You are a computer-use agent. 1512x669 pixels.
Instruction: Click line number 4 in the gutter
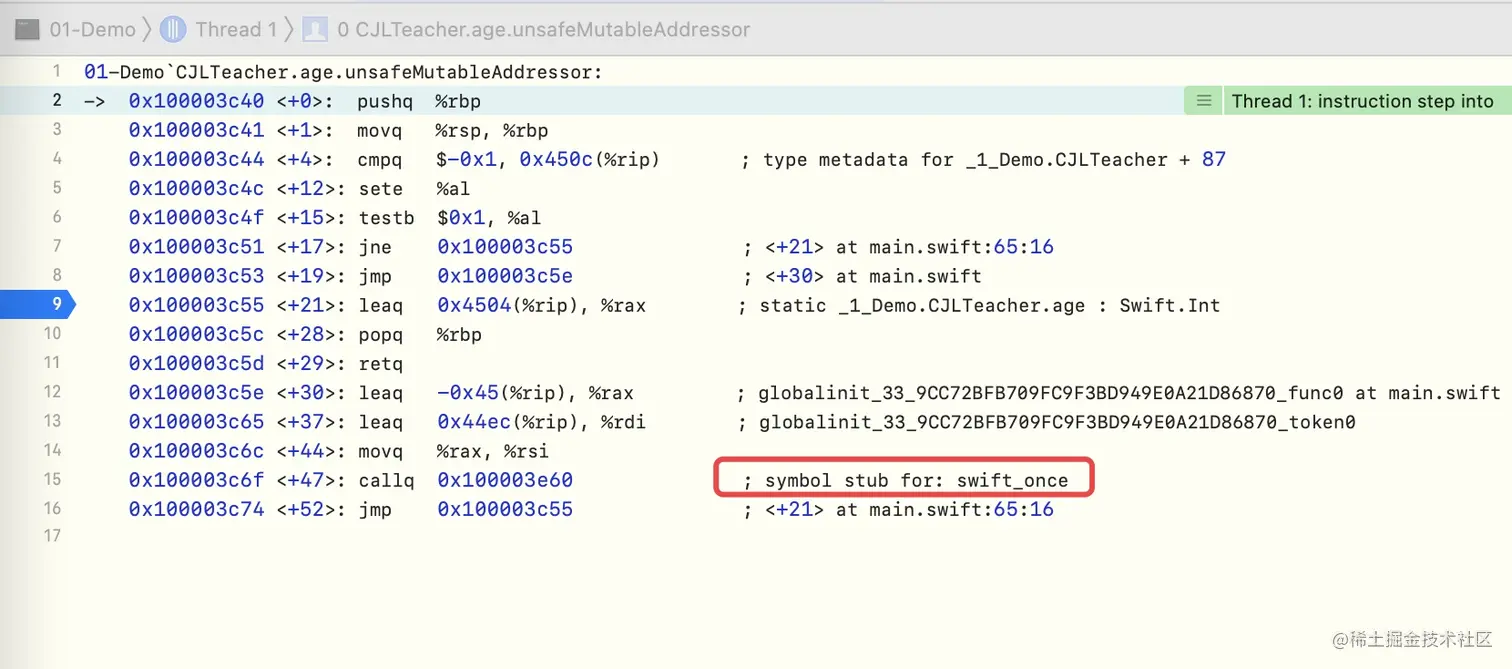point(57,158)
